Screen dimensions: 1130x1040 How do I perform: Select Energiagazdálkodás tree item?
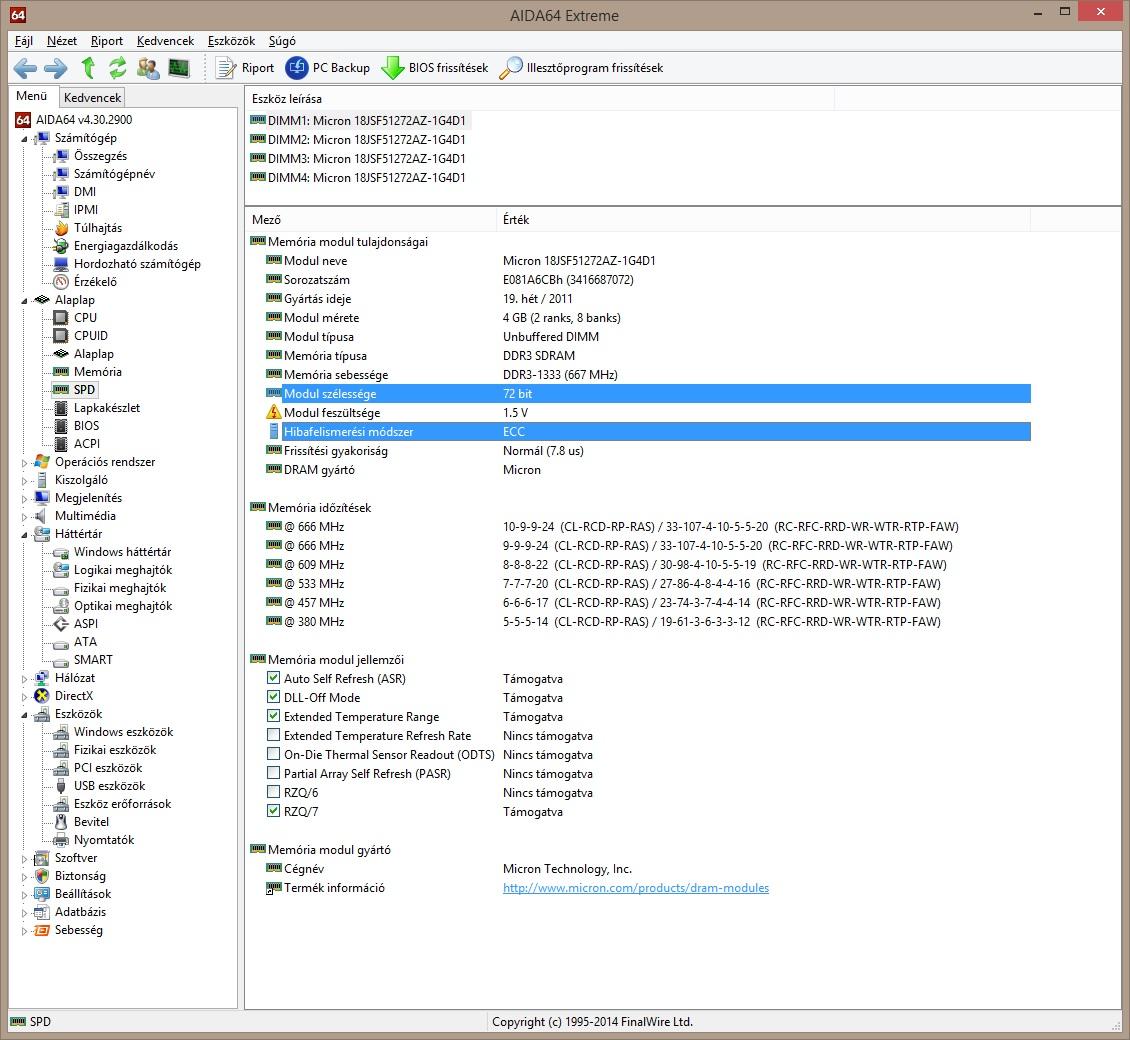tap(125, 246)
